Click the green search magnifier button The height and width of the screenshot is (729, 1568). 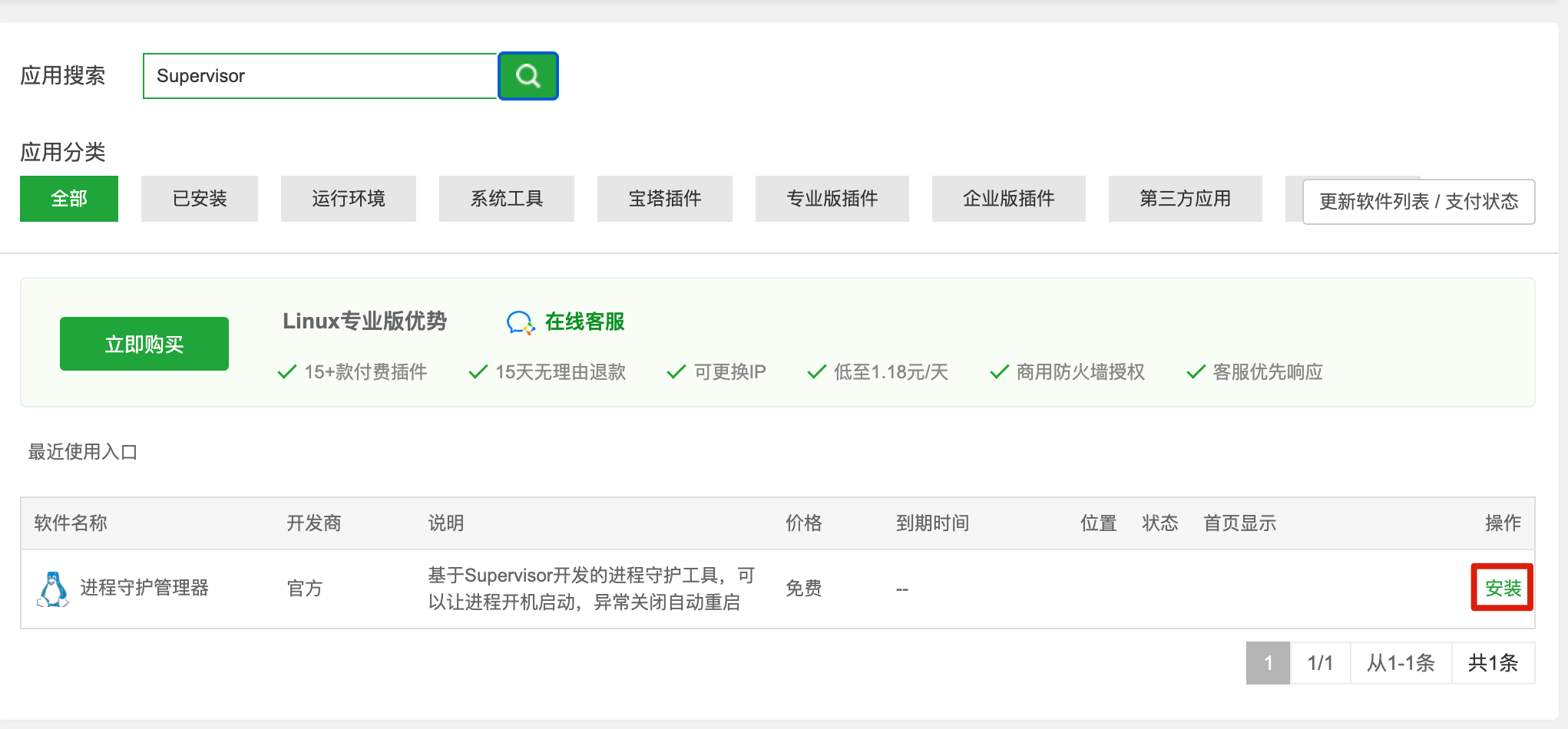click(x=528, y=76)
